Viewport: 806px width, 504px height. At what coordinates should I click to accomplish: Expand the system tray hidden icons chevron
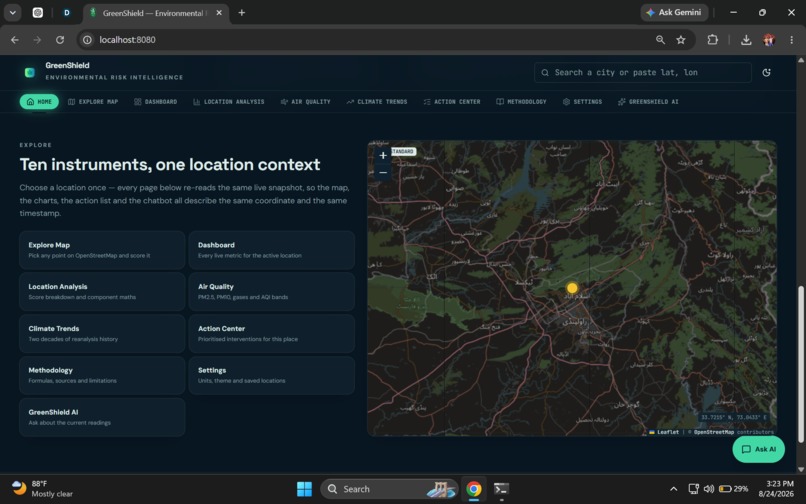point(673,489)
